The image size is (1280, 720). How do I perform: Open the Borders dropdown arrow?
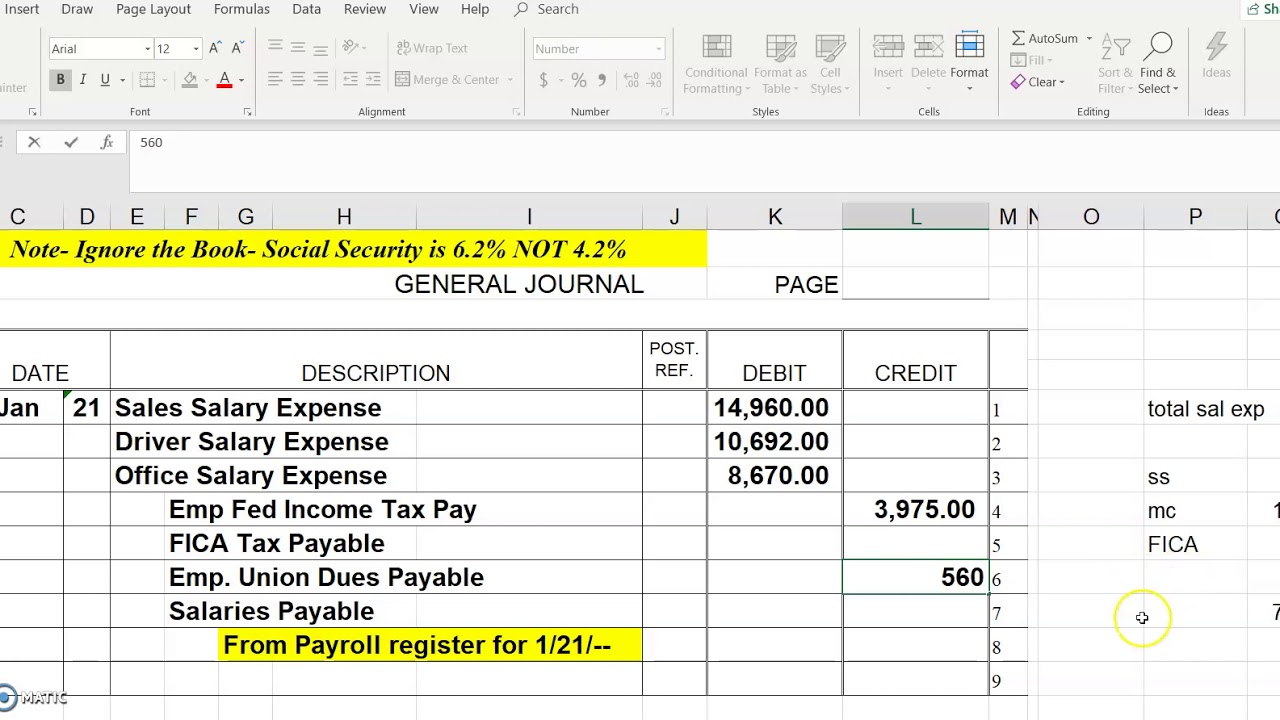tap(164, 80)
